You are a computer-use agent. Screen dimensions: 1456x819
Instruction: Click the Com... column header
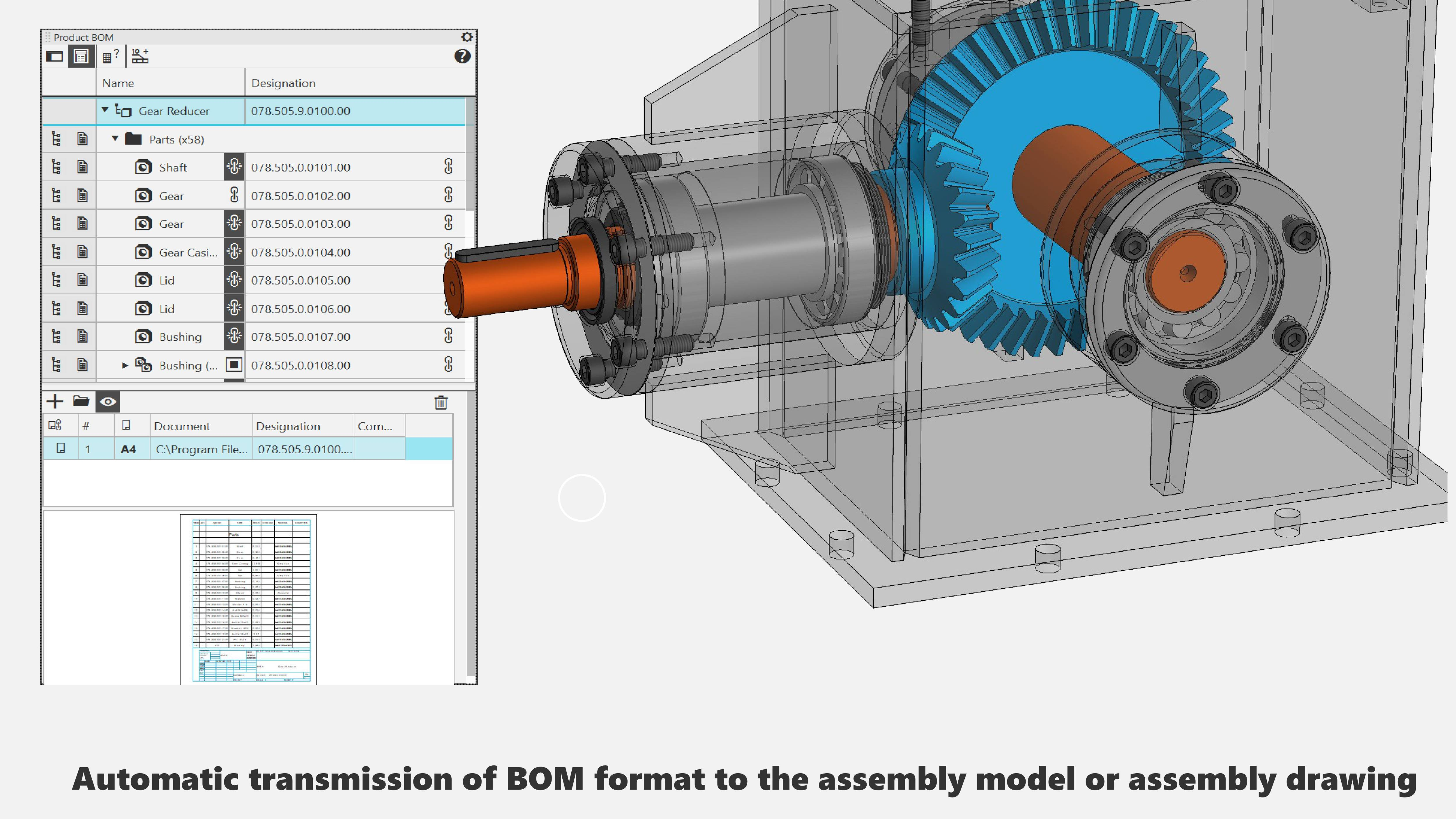(x=380, y=426)
